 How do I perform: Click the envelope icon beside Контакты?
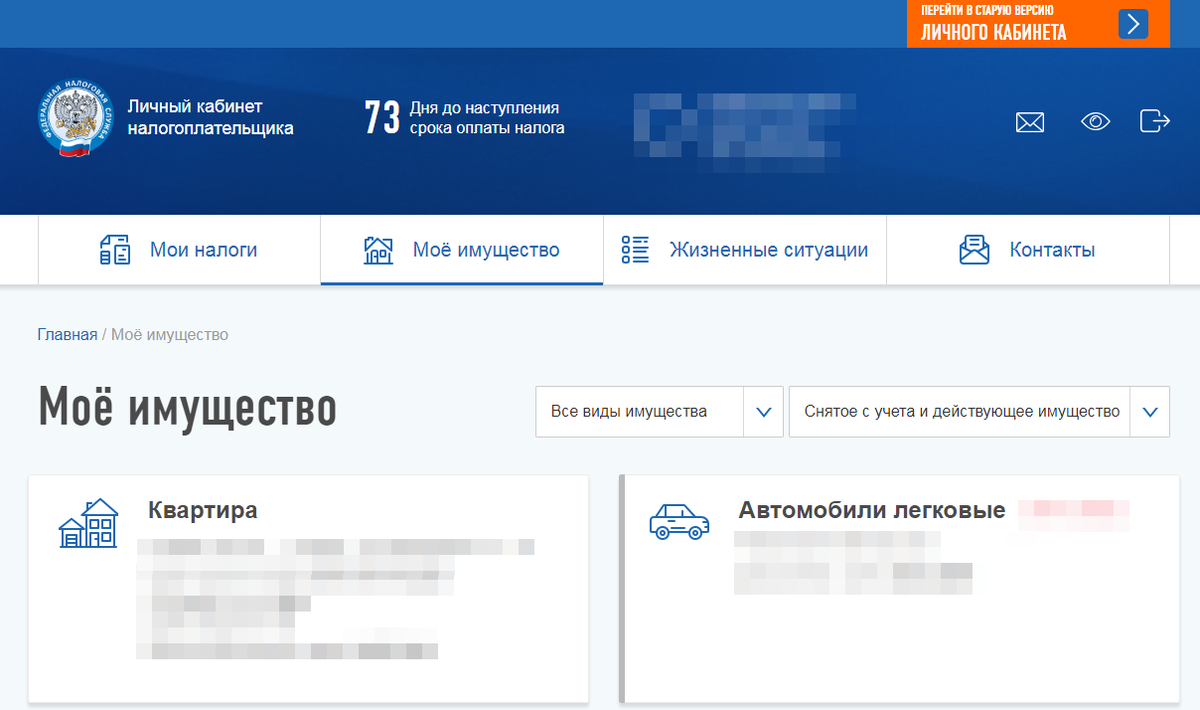tap(972, 249)
